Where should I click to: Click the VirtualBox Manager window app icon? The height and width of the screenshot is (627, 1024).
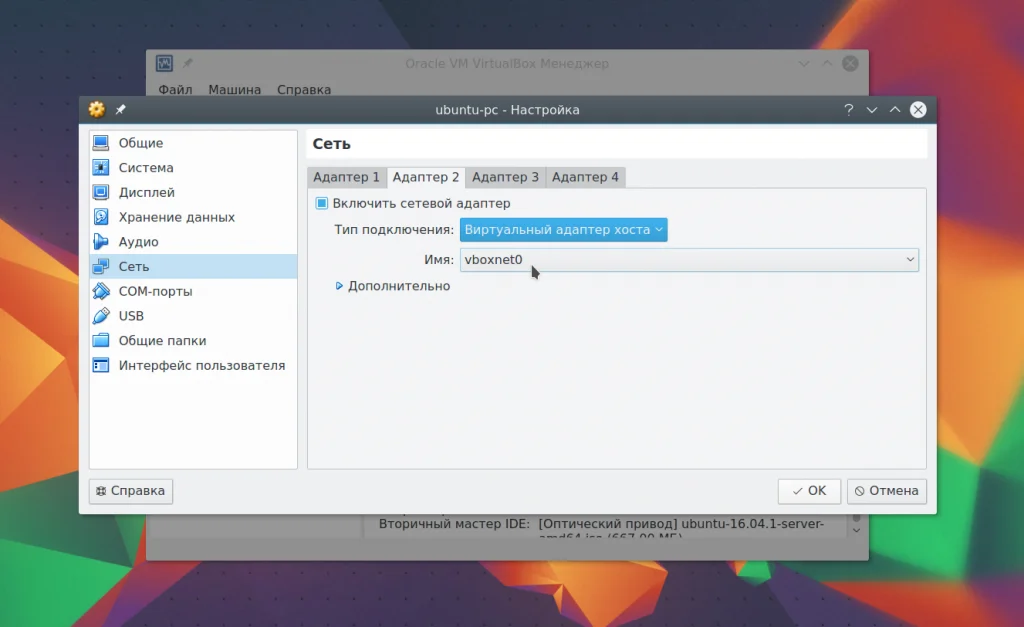pos(164,63)
